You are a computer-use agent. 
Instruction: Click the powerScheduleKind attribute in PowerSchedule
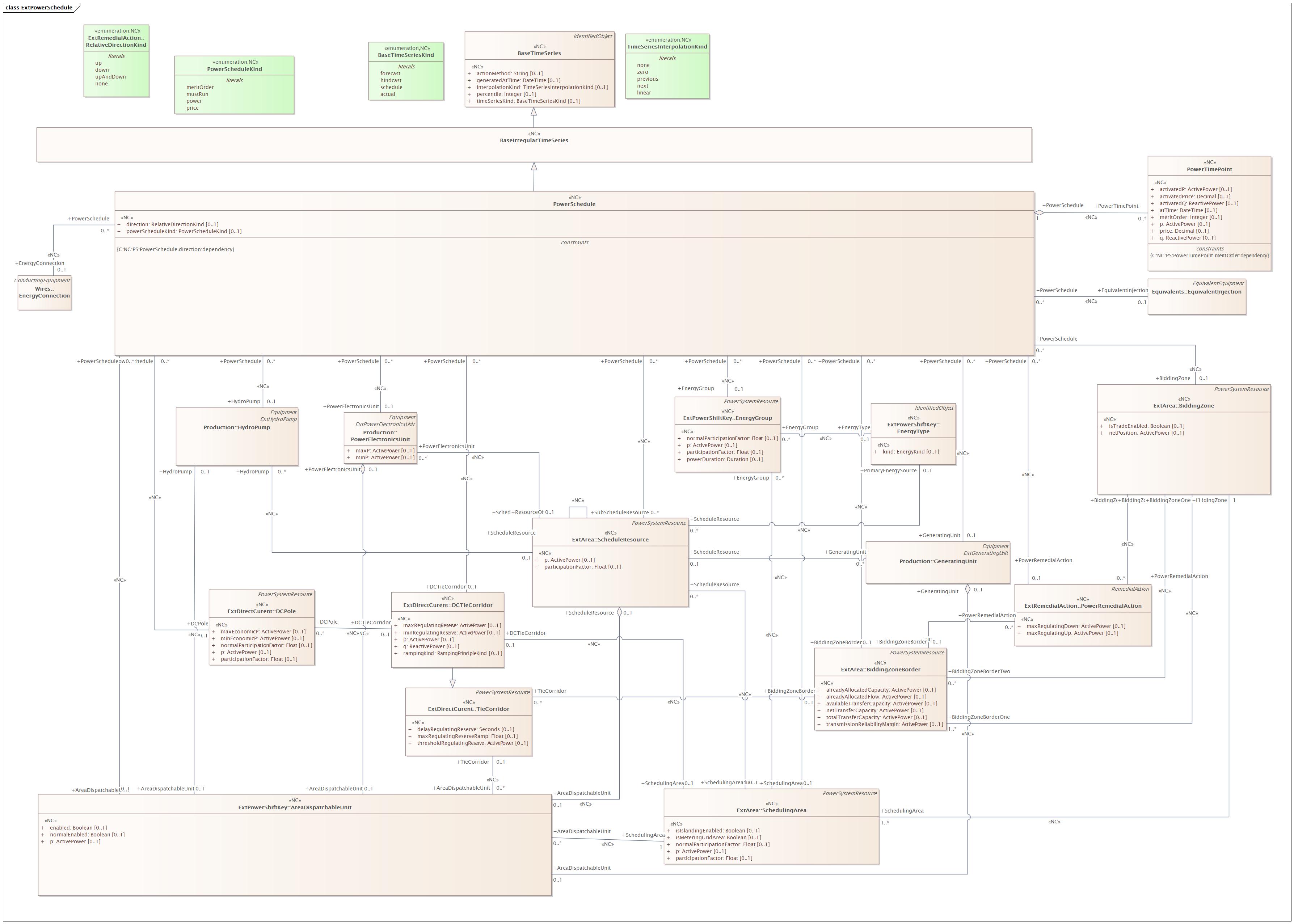183,232
